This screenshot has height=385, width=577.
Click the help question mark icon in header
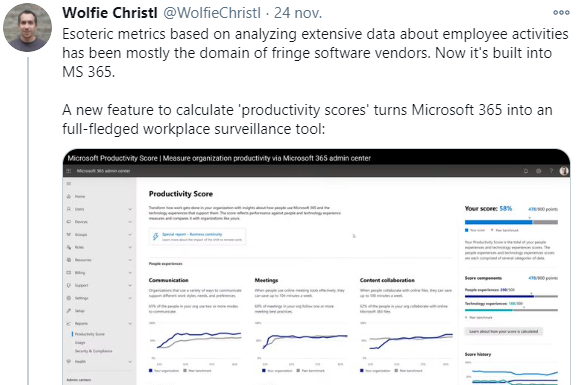coord(551,171)
